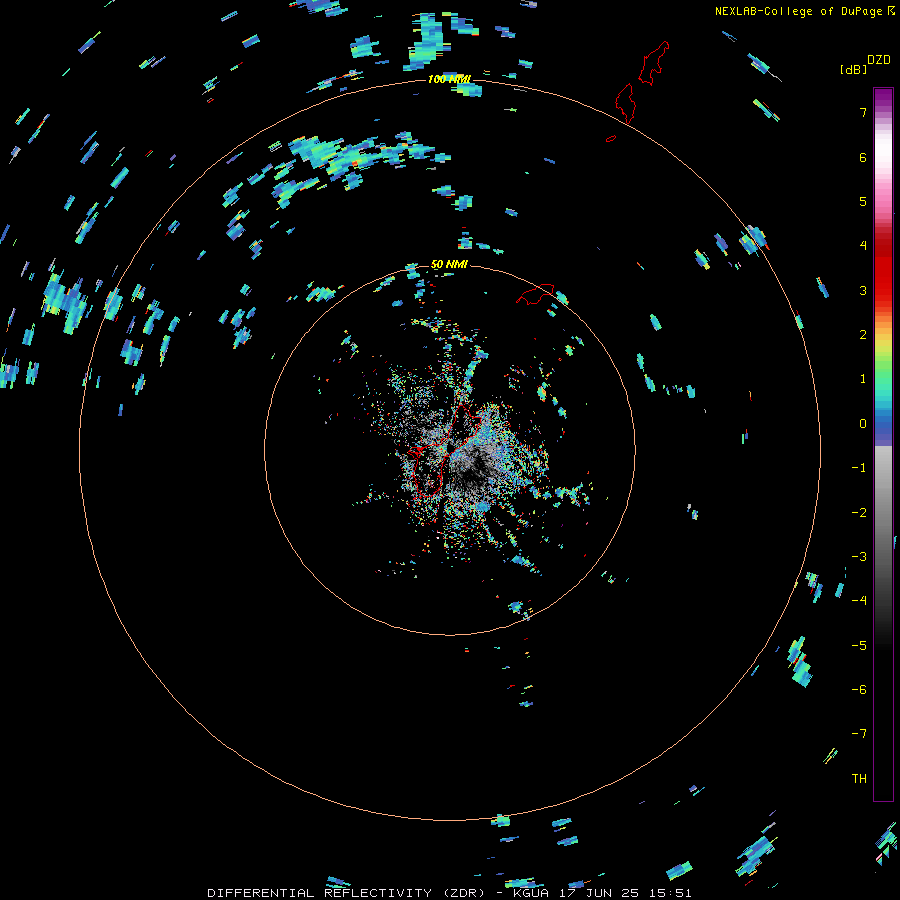Click the color scale value 1
The image size is (900, 900).
(x=863, y=379)
